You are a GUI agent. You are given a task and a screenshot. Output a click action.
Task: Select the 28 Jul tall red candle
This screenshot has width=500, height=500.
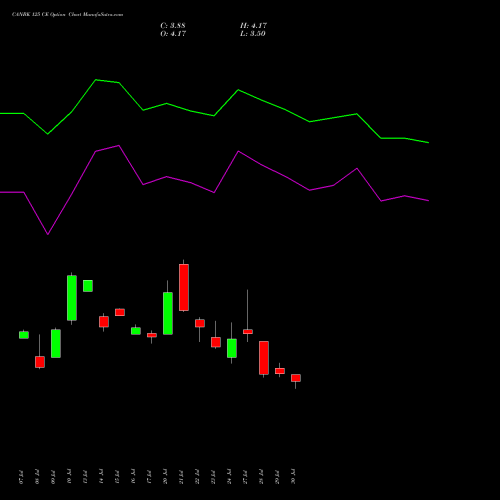[x=264, y=358]
